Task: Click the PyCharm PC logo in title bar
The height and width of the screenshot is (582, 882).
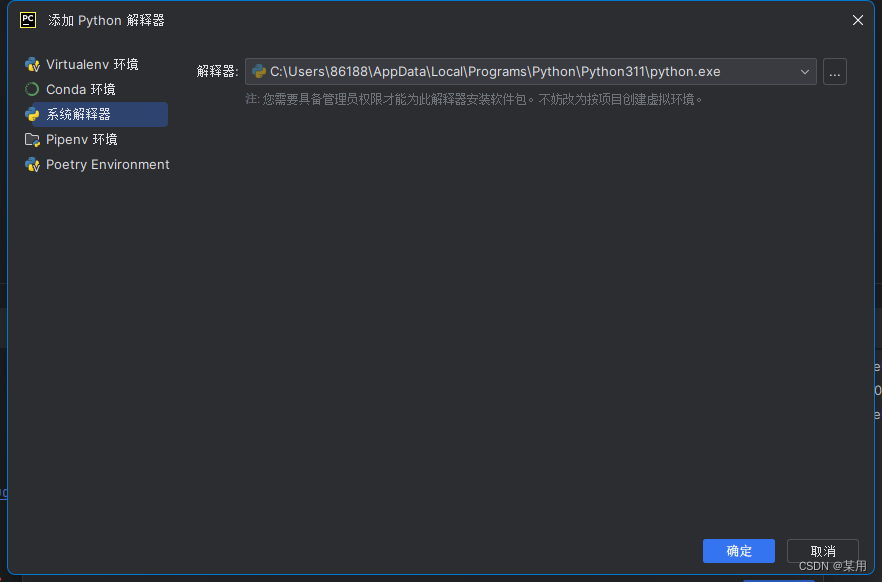Action: (28, 20)
